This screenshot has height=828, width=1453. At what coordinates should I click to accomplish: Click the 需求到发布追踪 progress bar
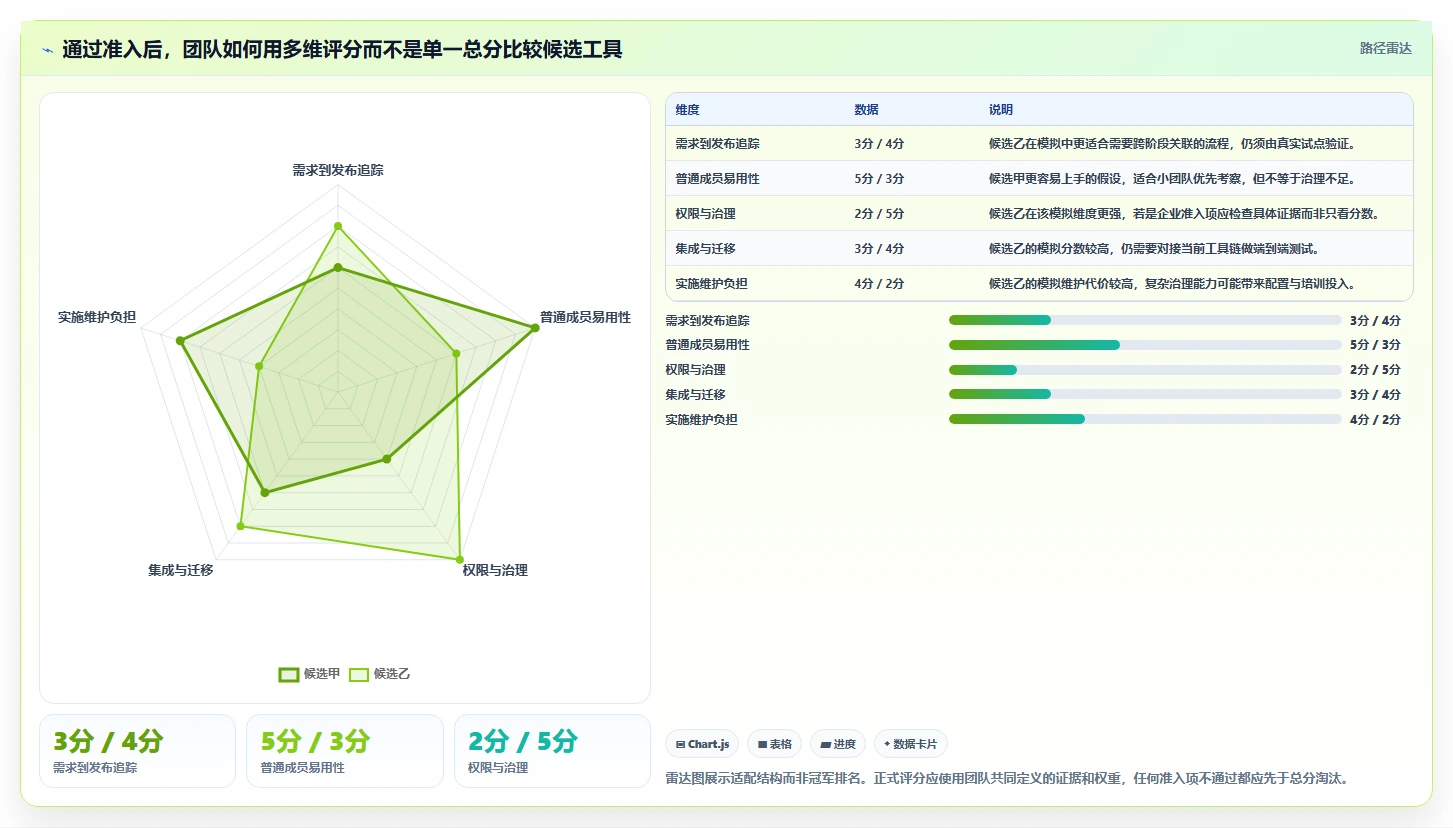1145,320
